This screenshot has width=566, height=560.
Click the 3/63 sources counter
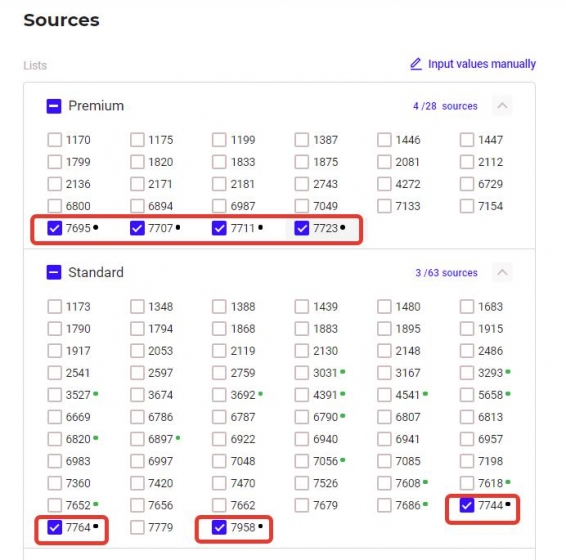click(x=446, y=273)
